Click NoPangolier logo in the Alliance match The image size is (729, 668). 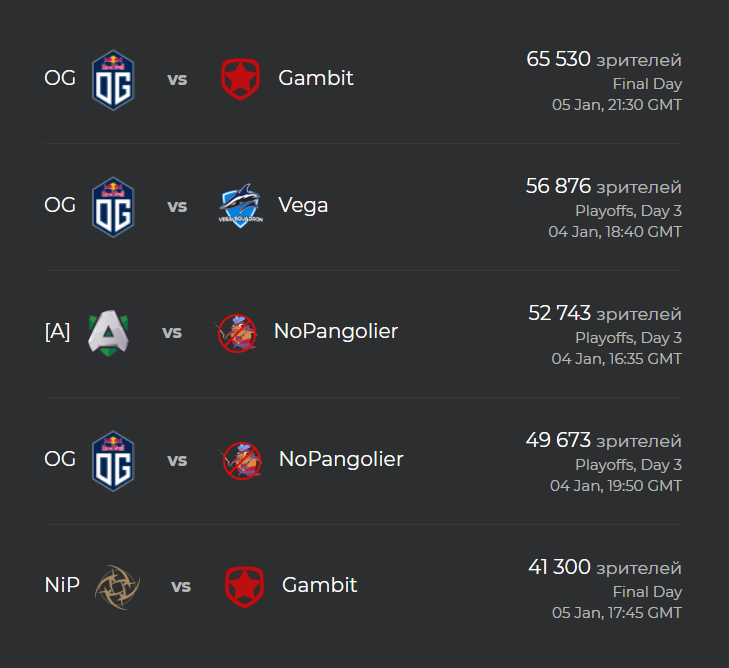pyautogui.click(x=237, y=333)
